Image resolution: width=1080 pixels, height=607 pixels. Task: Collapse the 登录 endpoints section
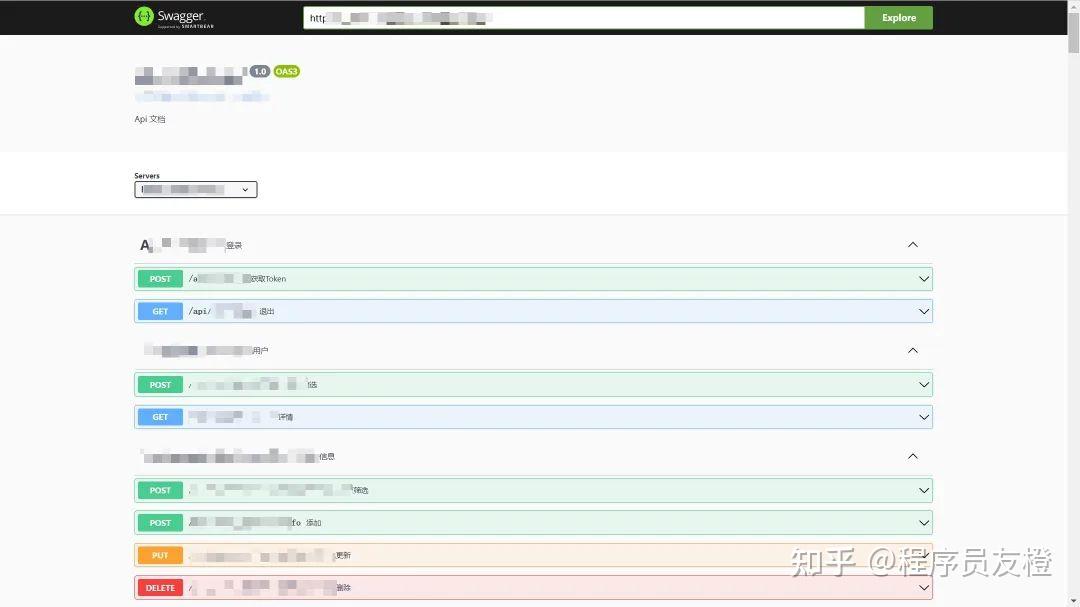coord(912,244)
